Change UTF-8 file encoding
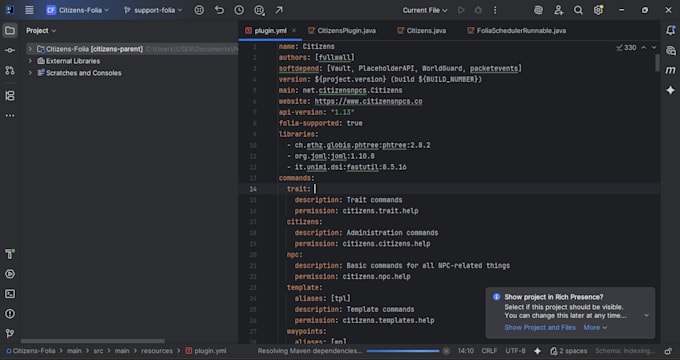The image size is (680, 360). click(x=515, y=351)
